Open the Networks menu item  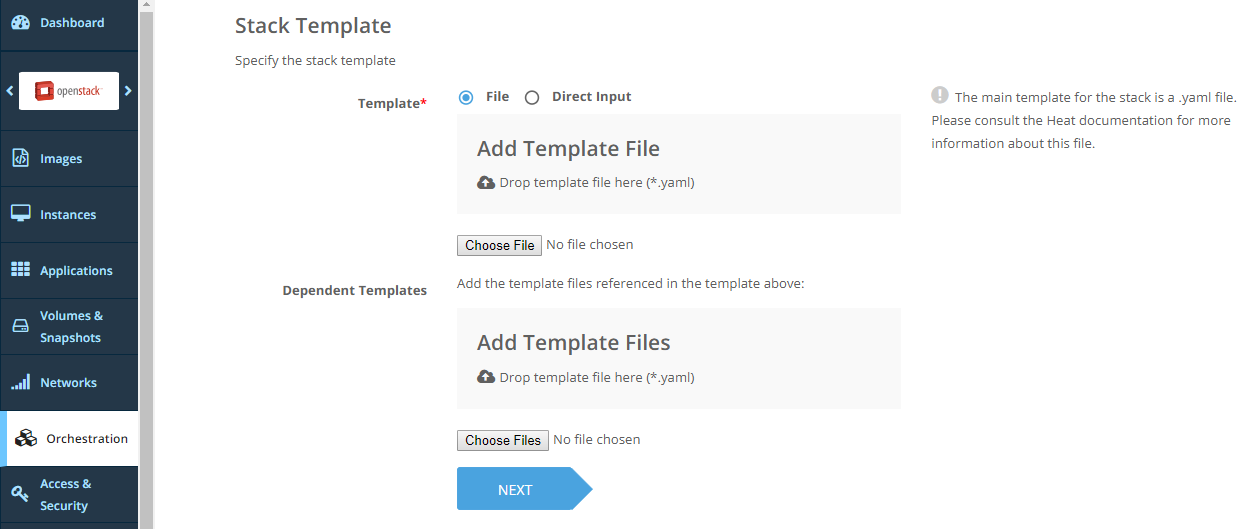(68, 383)
